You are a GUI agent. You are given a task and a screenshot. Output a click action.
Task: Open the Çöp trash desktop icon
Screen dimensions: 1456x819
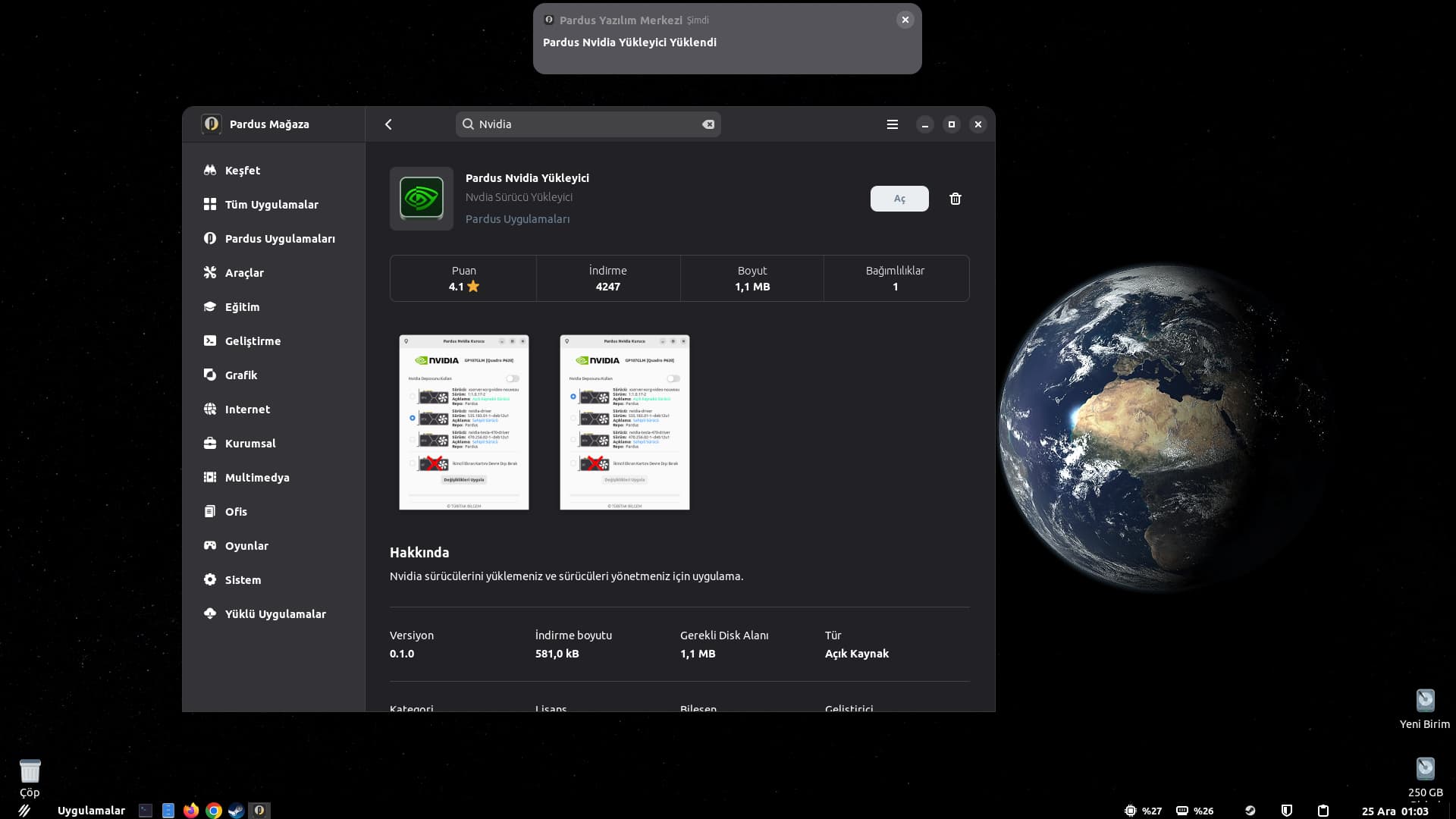click(x=30, y=772)
